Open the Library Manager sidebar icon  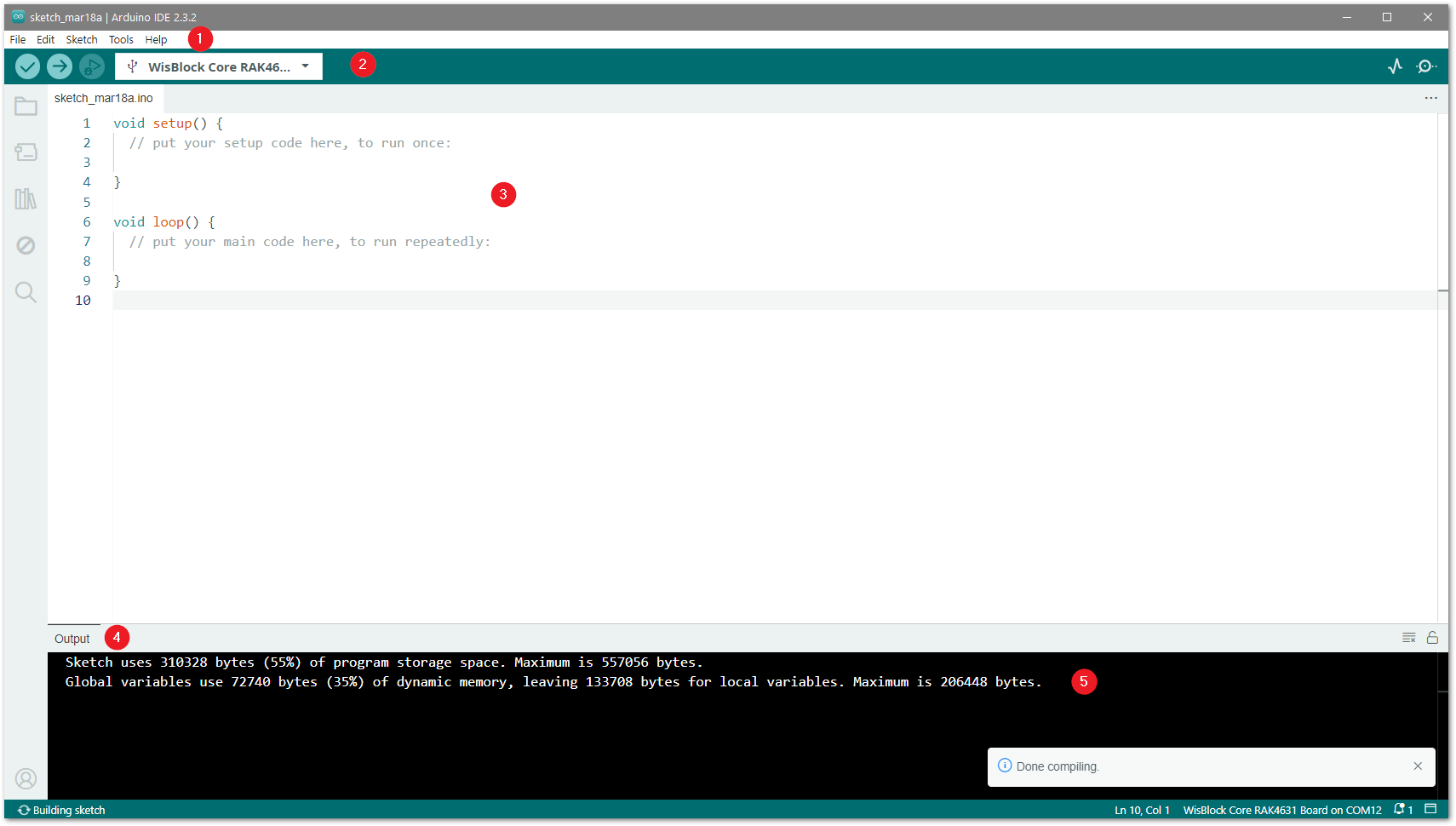26,199
